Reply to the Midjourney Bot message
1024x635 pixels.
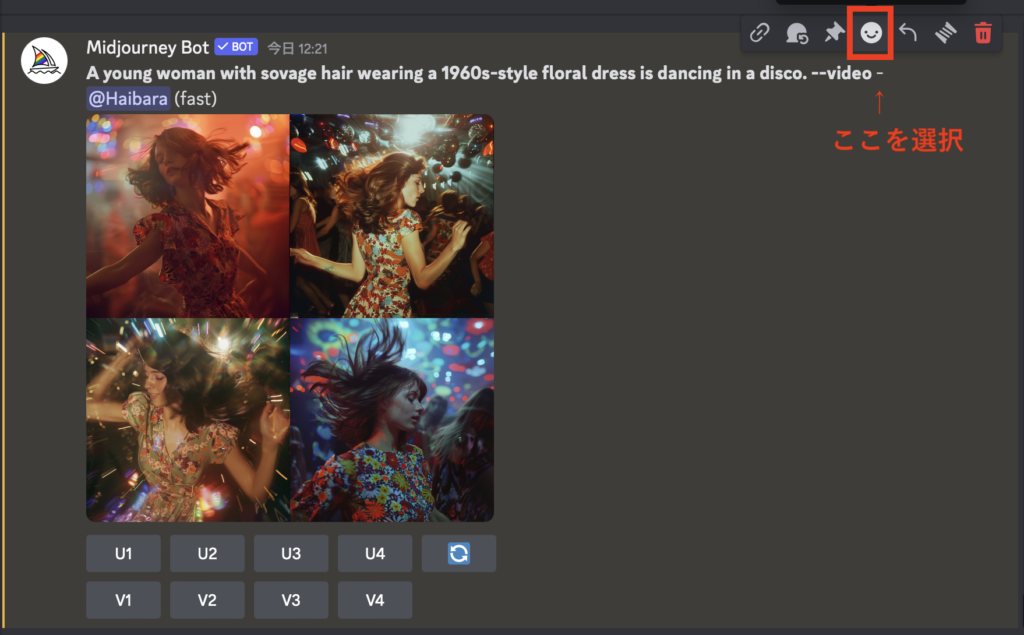pos(908,33)
